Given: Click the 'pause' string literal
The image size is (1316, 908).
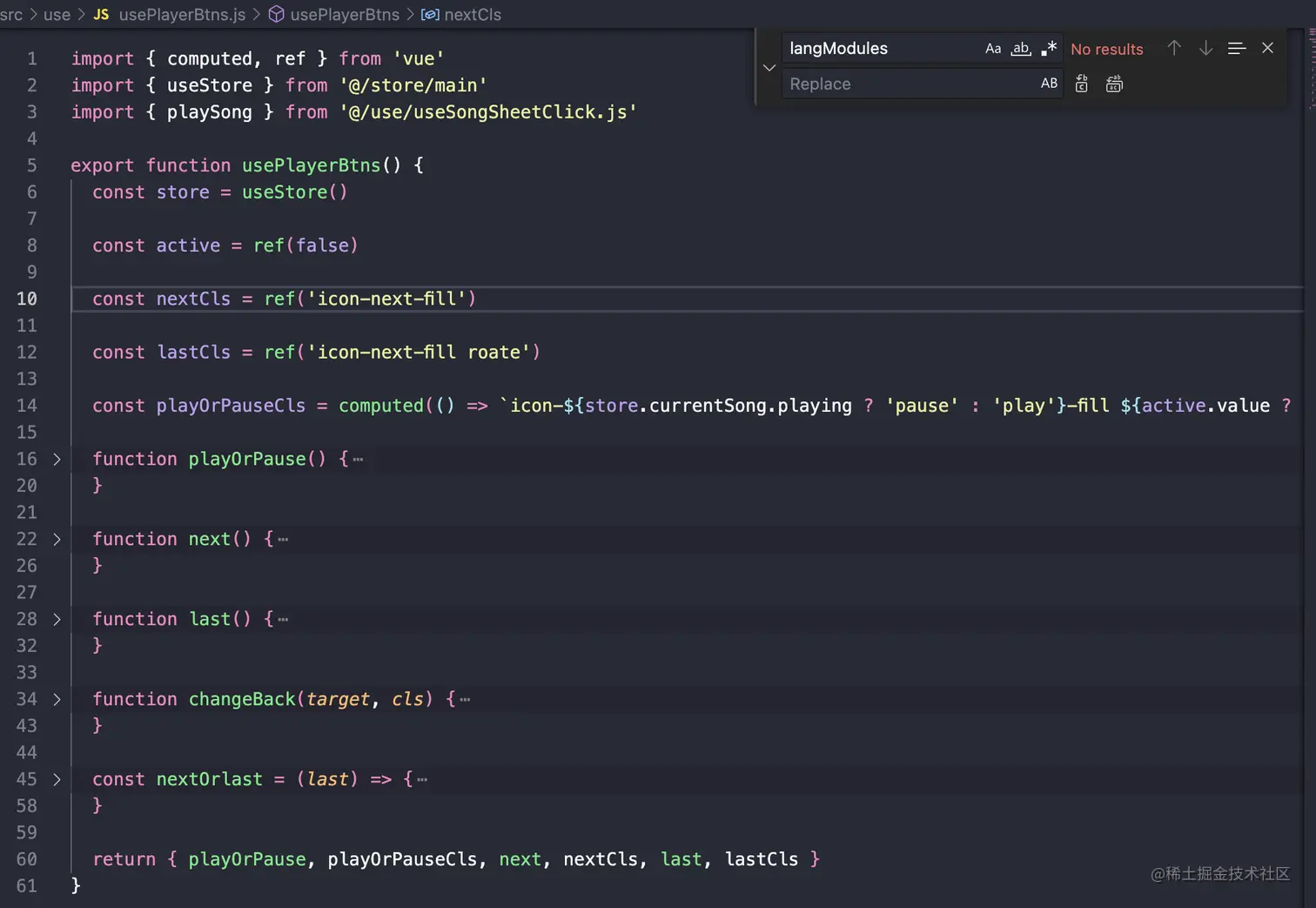Looking at the screenshot, I should click(x=922, y=406).
